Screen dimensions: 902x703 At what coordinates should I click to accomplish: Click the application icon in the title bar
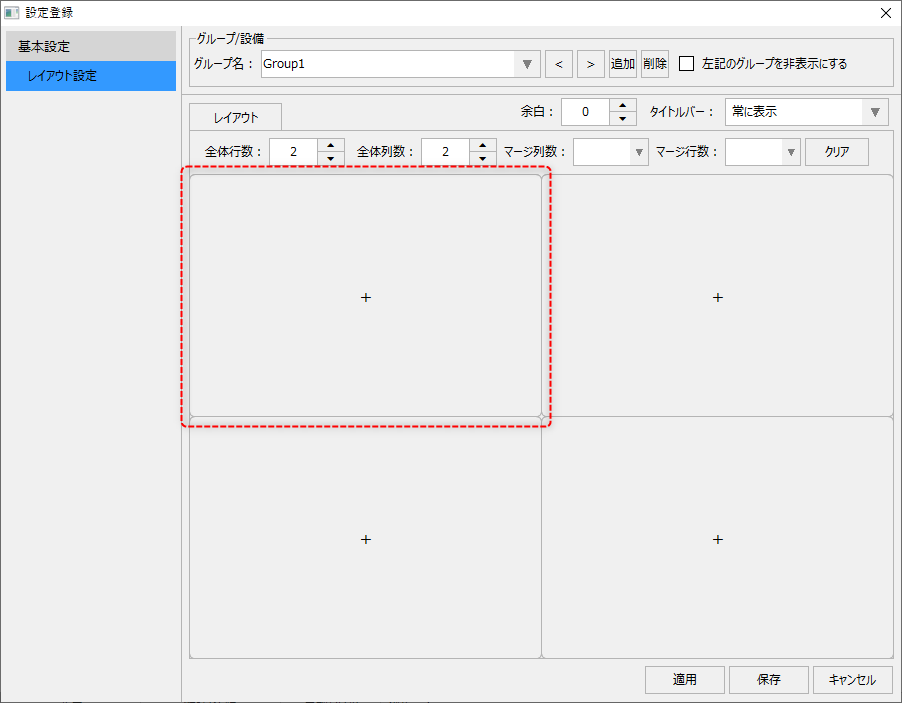tap(13, 13)
